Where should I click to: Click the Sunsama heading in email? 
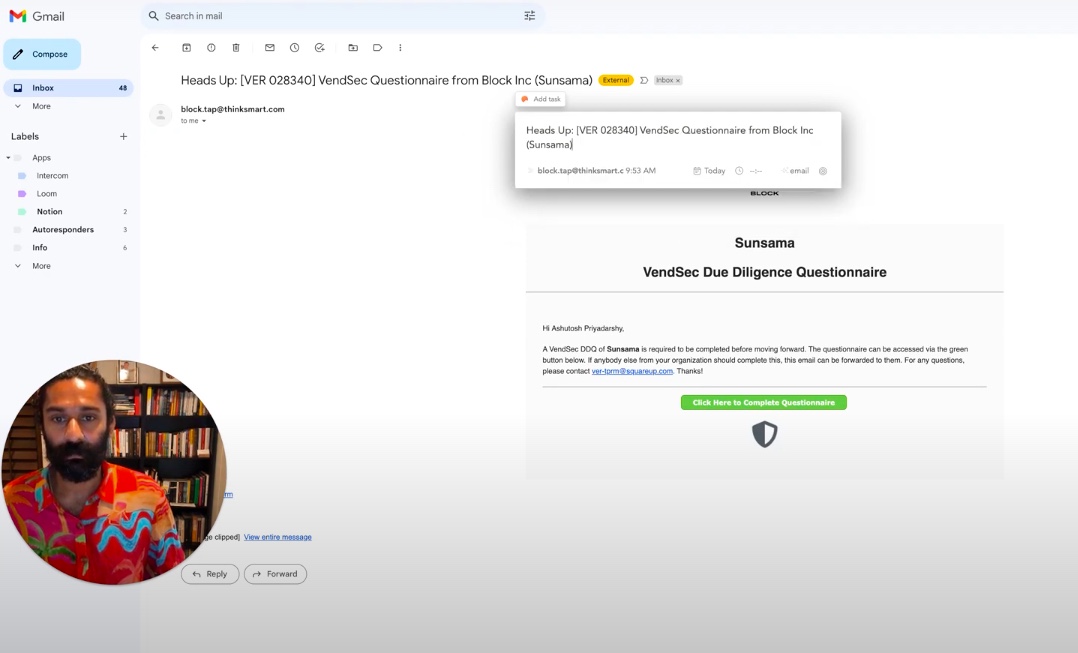[764, 243]
